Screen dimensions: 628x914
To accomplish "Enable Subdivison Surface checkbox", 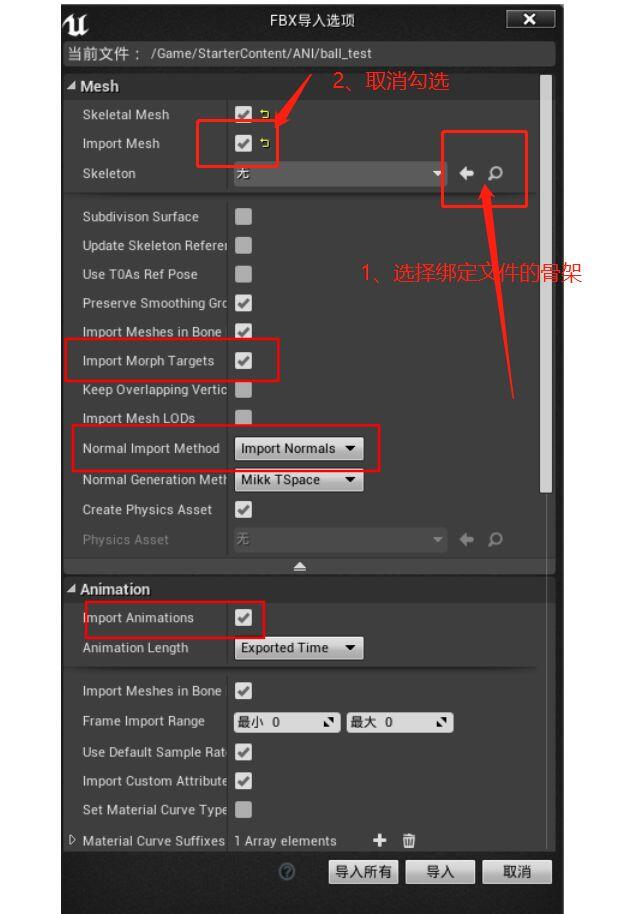I will (x=243, y=216).
